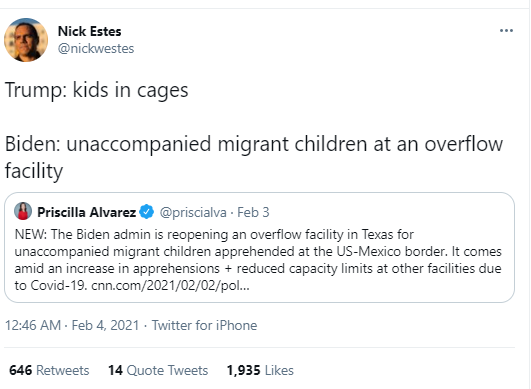Open the Twitter for iPhone source link
531x389 pixels.
204,325
